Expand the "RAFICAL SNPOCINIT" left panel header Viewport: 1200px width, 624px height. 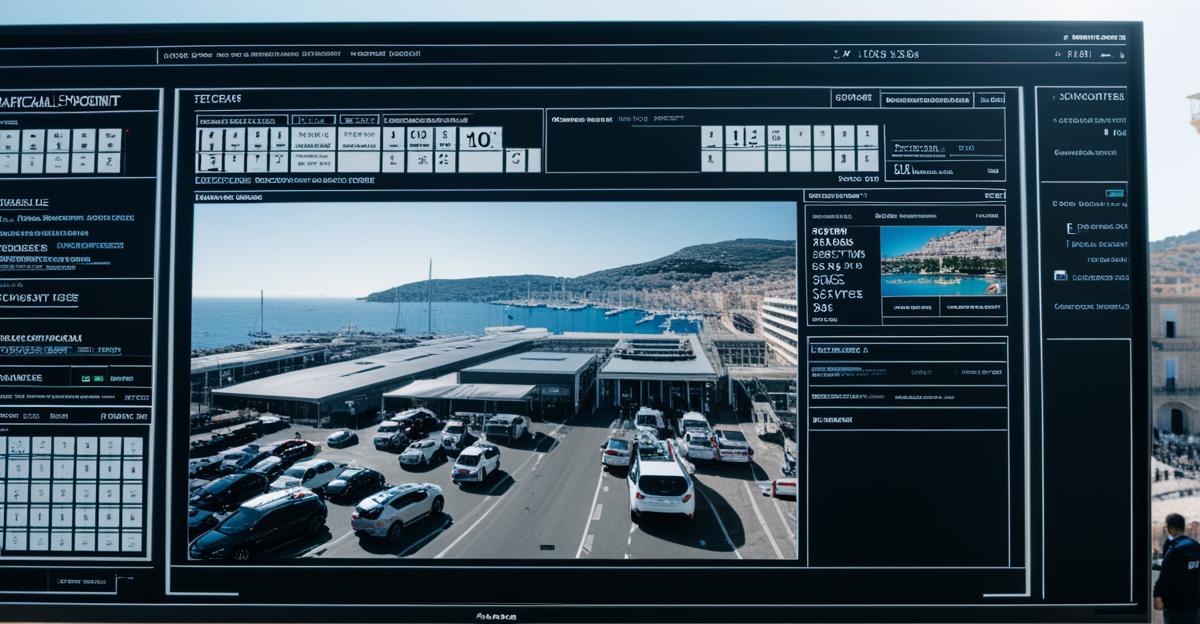(x=60, y=101)
